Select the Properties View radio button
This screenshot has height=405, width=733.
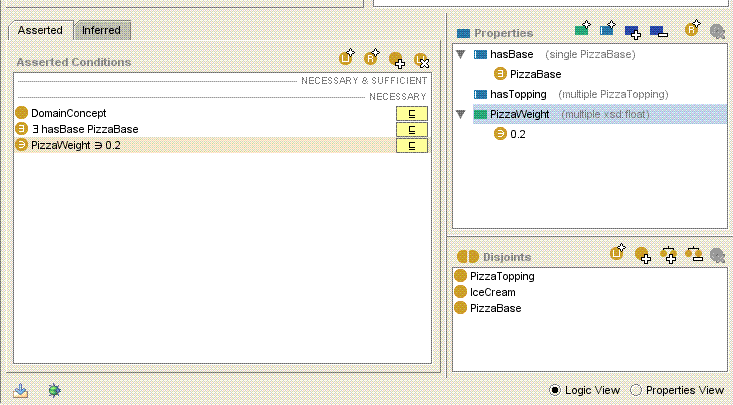click(x=636, y=390)
